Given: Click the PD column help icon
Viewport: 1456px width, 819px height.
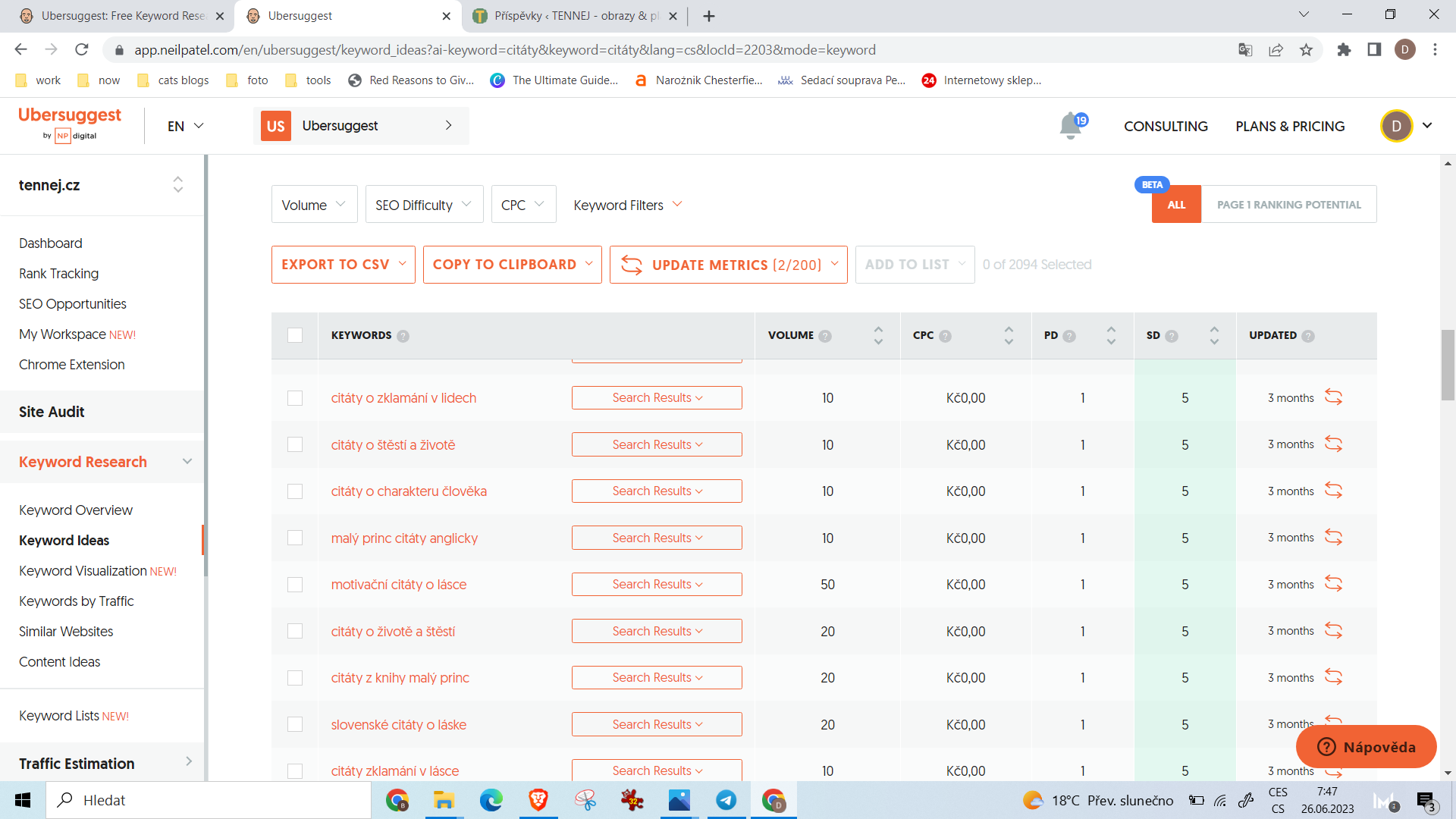Looking at the screenshot, I should pyautogui.click(x=1069, y=336).
